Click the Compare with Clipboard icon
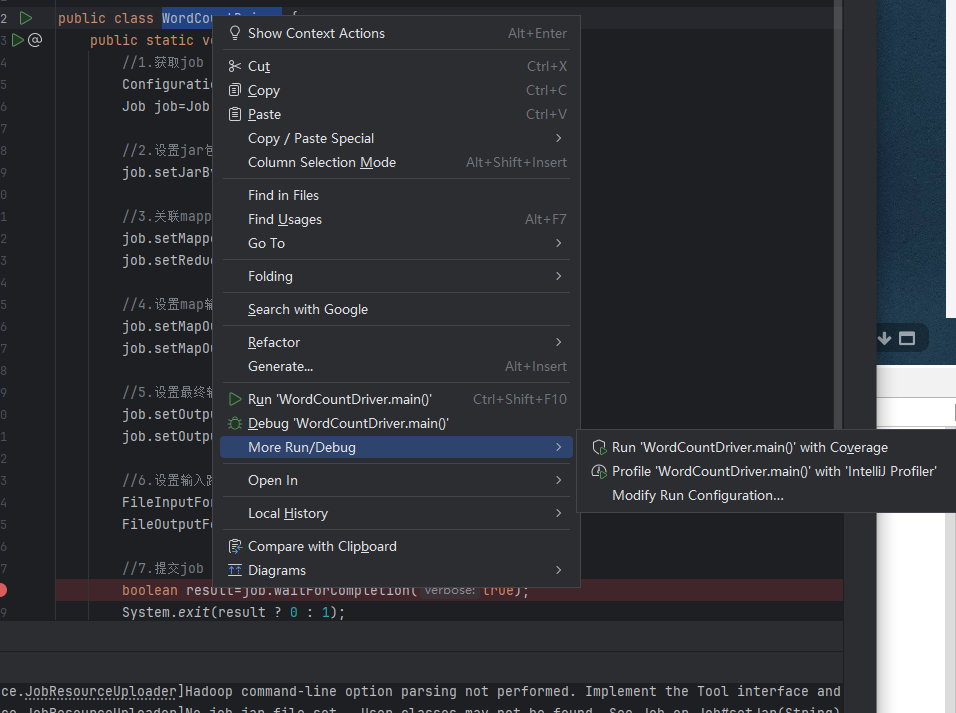The image size is (956, 713). (235, 546)
